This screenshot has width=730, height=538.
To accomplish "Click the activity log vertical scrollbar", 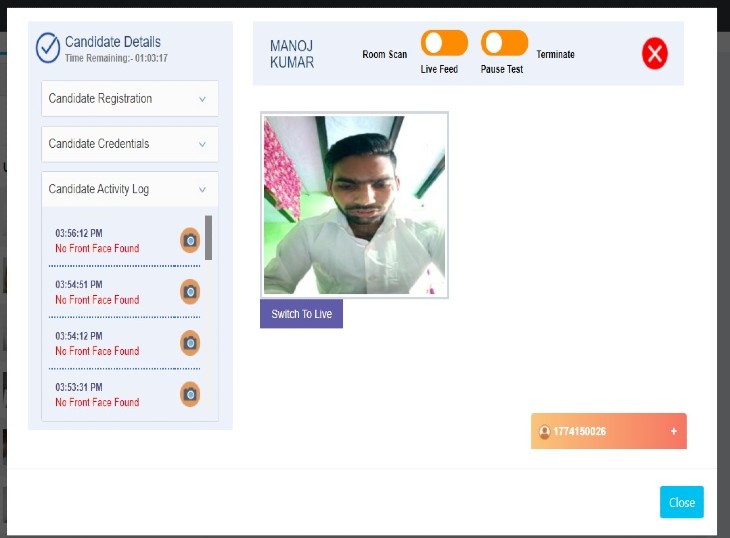I will coord(208,238).
